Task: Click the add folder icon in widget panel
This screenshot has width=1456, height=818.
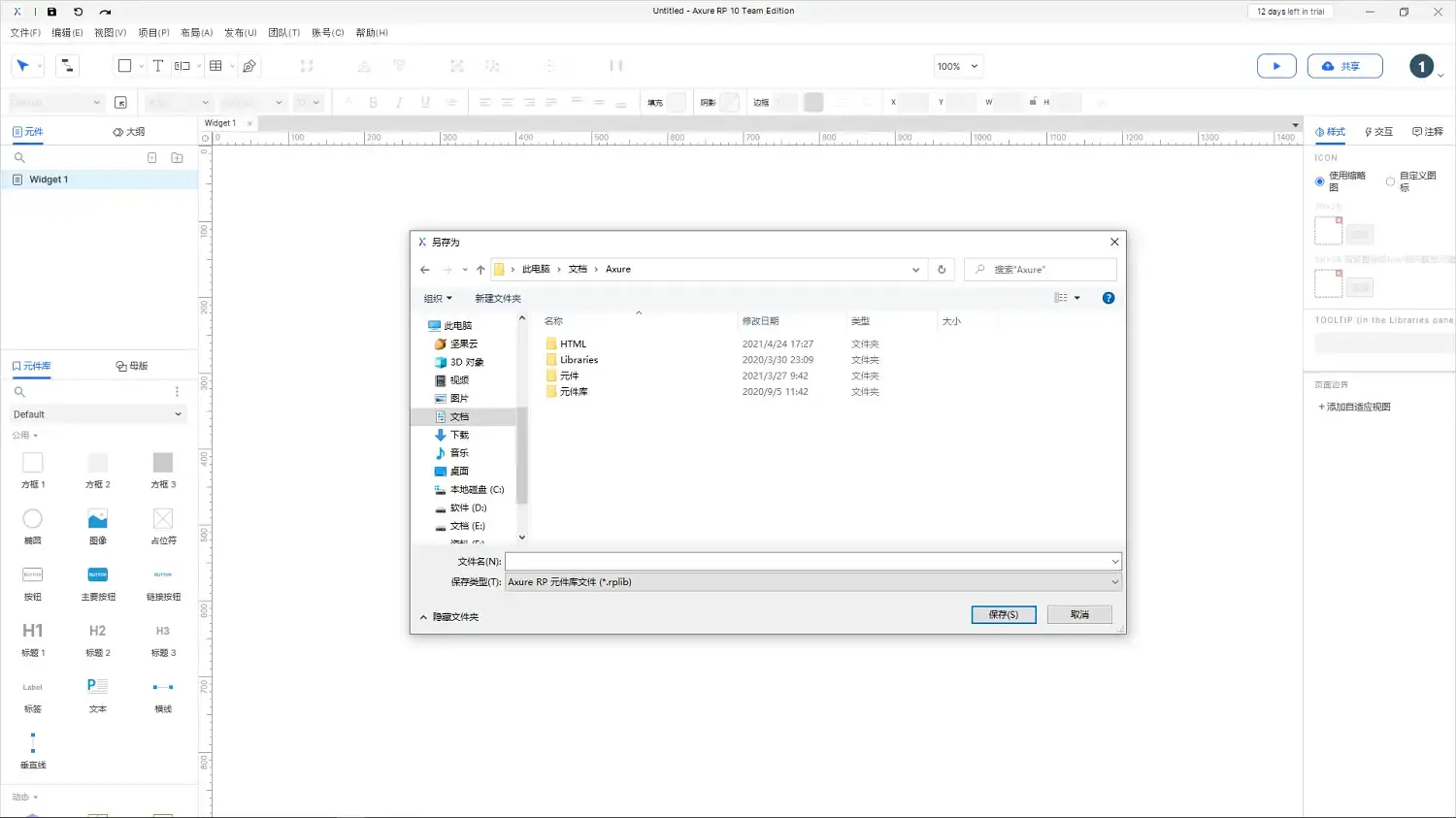Action: 177,157
